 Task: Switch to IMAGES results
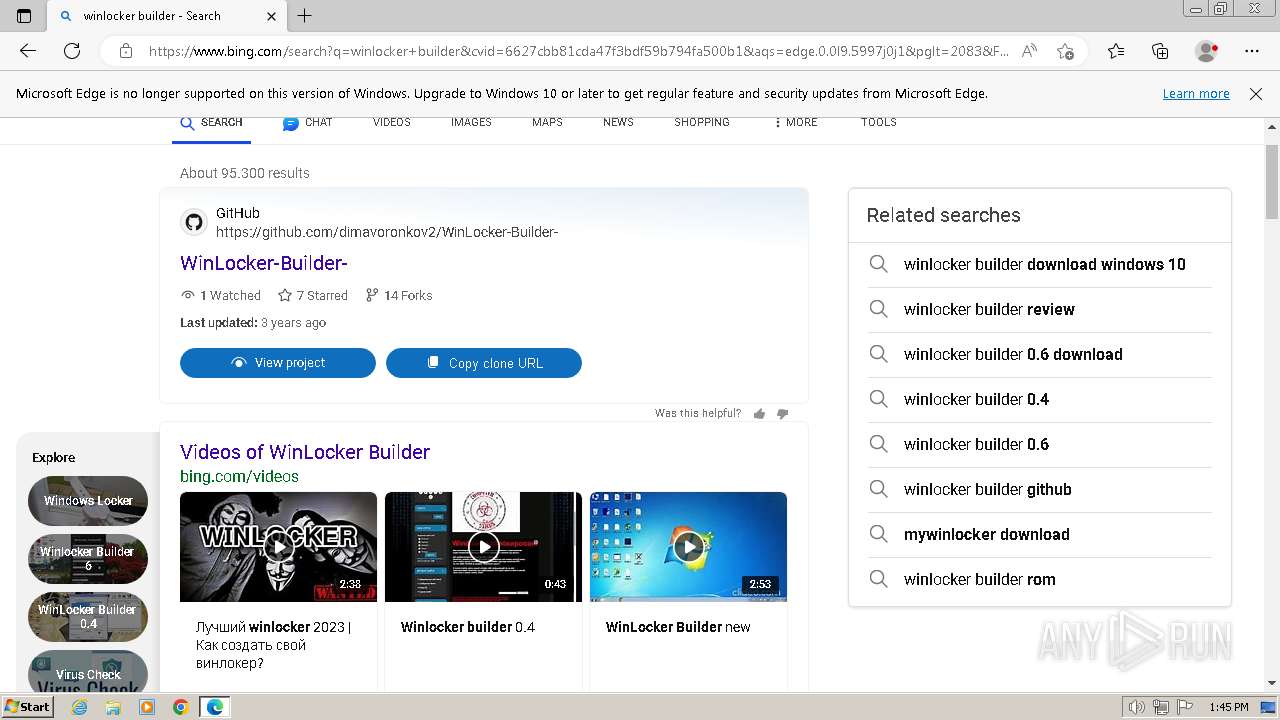(x=471, y=122)
